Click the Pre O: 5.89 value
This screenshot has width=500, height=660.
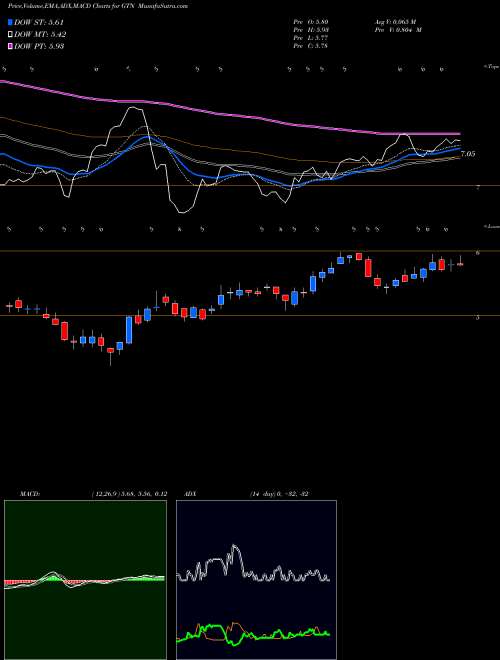pyautogui.click(x=311, y=21)
